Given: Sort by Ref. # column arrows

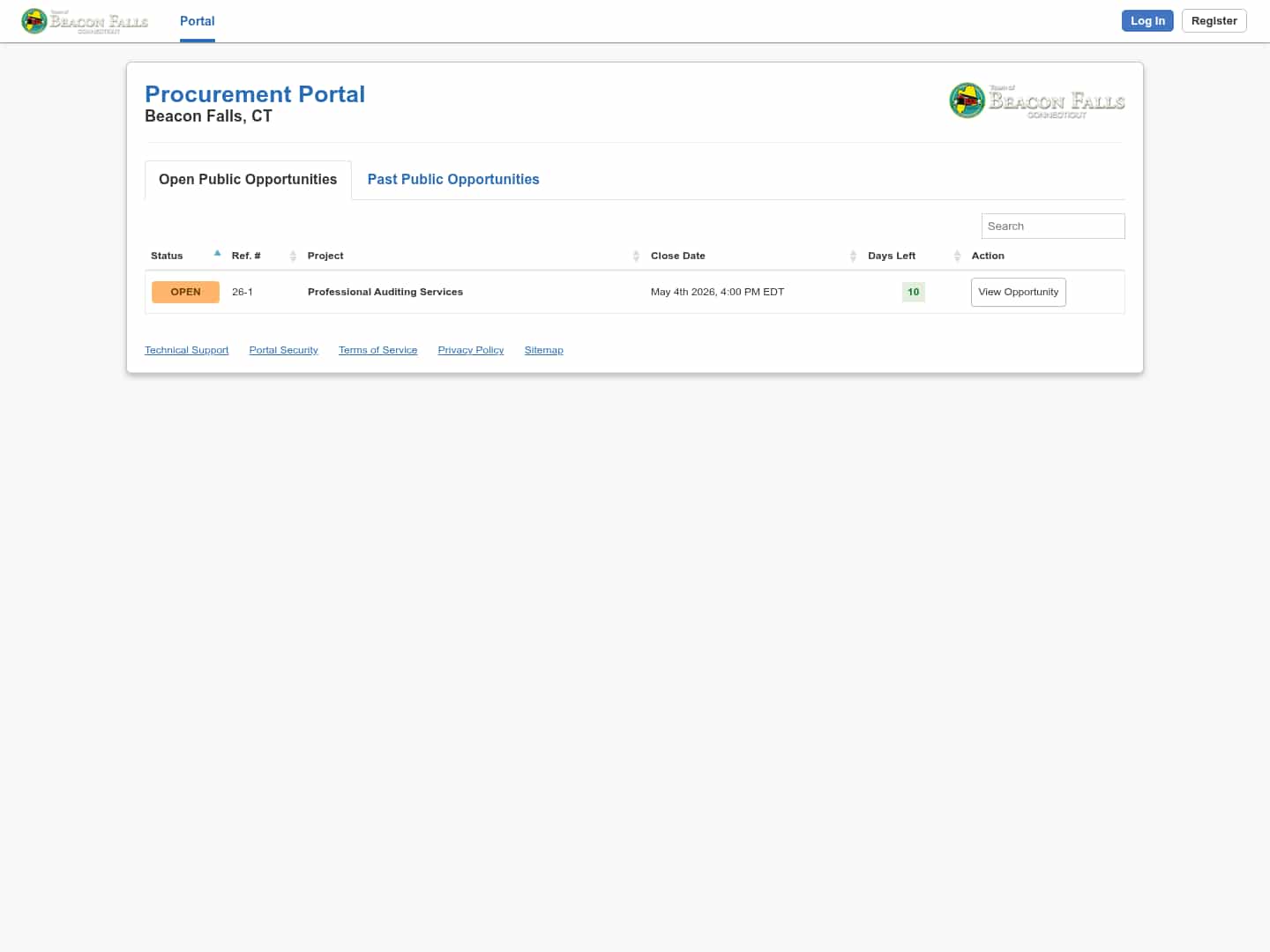Looking at the screenshot, I should tap(293, 256).
